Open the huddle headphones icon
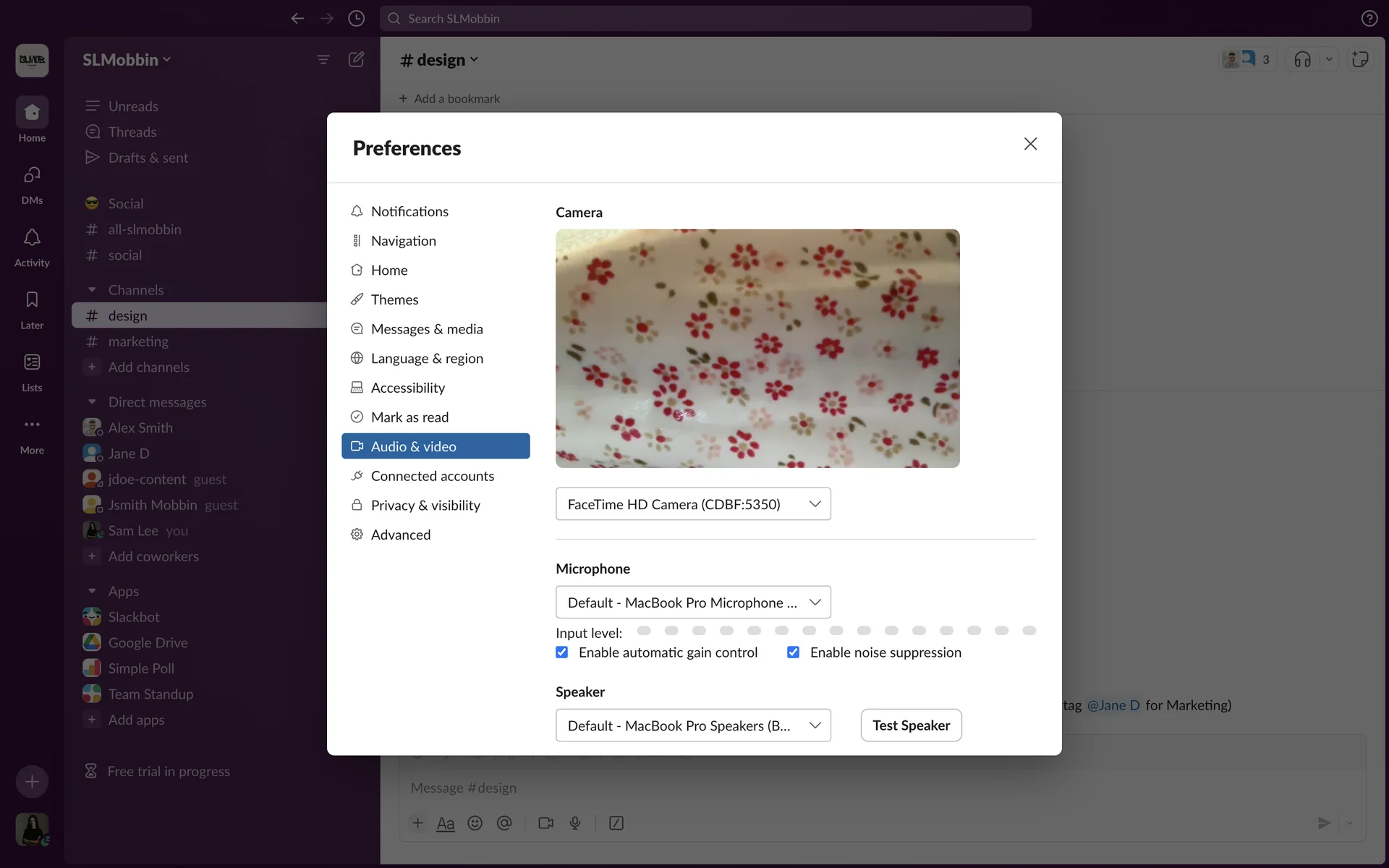 click(x=1302, y=59)
